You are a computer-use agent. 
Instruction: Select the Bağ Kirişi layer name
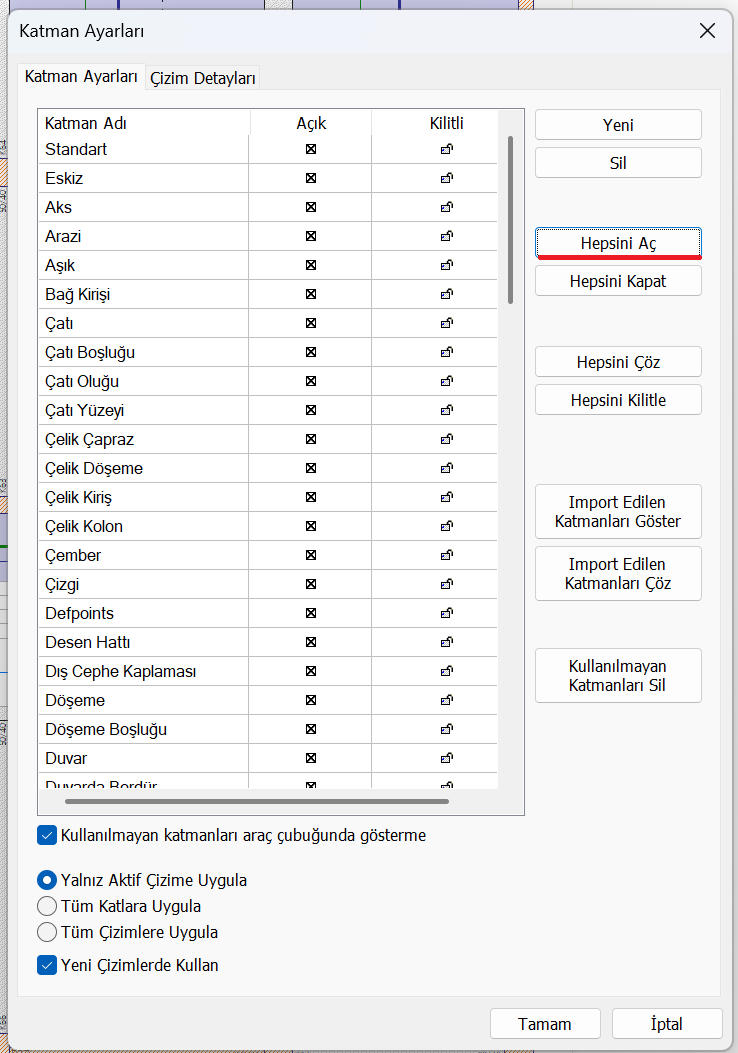(x=77, y=294)
